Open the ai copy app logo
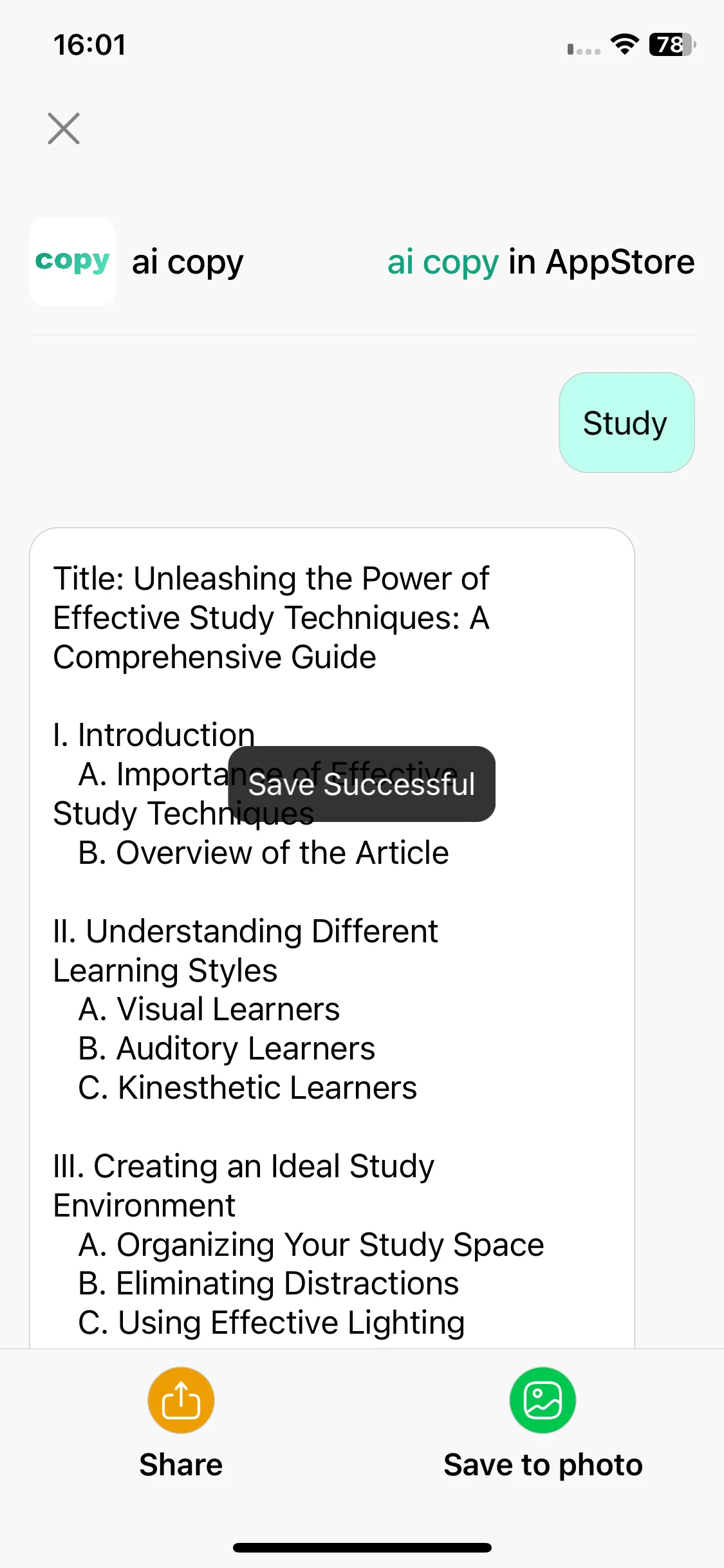 73,262
